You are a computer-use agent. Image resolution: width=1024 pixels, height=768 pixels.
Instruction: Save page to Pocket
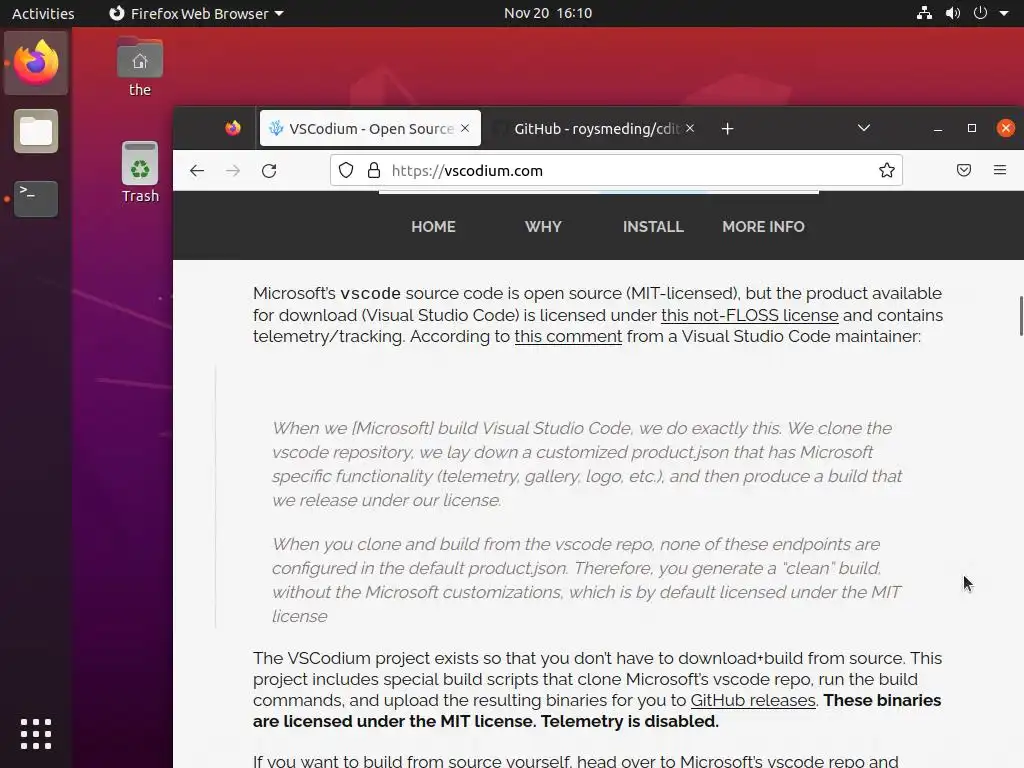point(964,170)
